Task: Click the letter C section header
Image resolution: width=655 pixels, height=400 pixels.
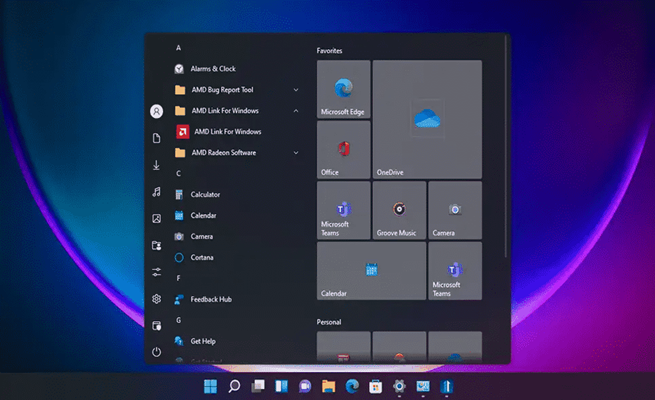Action: pos(179,174)
